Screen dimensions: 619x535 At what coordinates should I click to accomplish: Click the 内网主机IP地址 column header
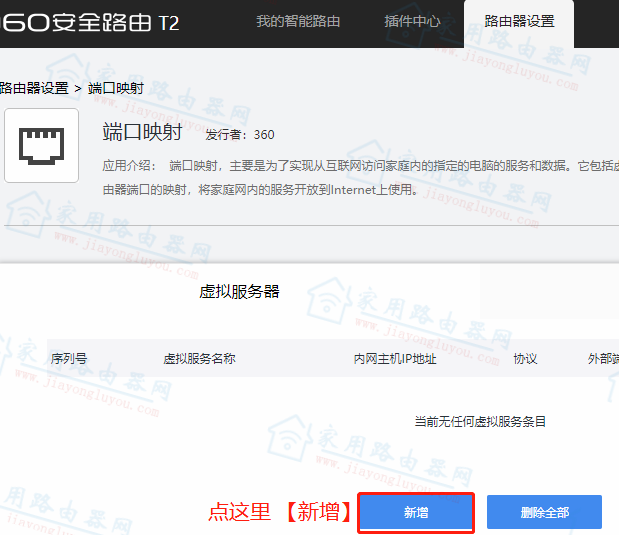pos(395,359)
